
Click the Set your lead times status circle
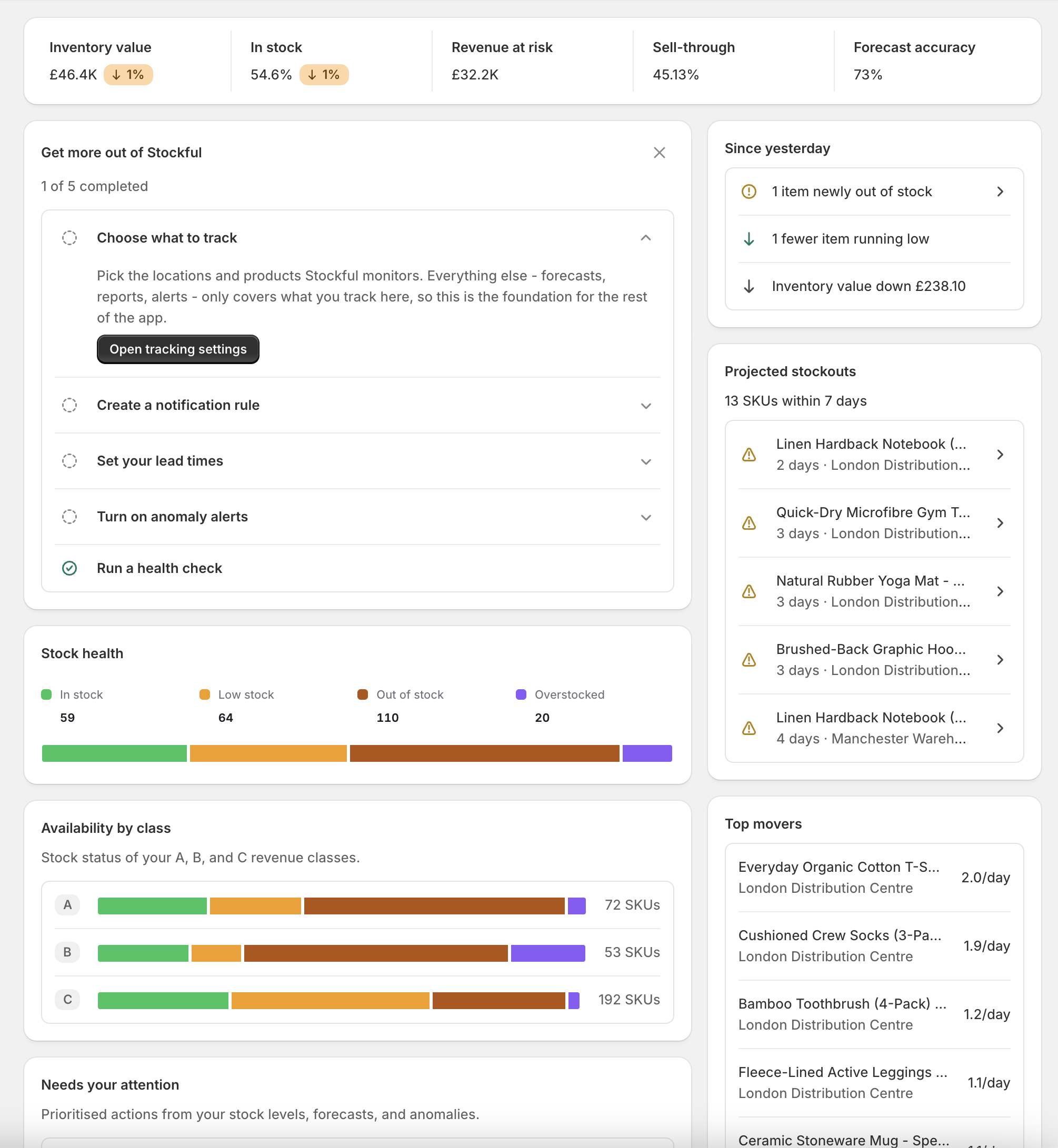(x=69, y=461)
